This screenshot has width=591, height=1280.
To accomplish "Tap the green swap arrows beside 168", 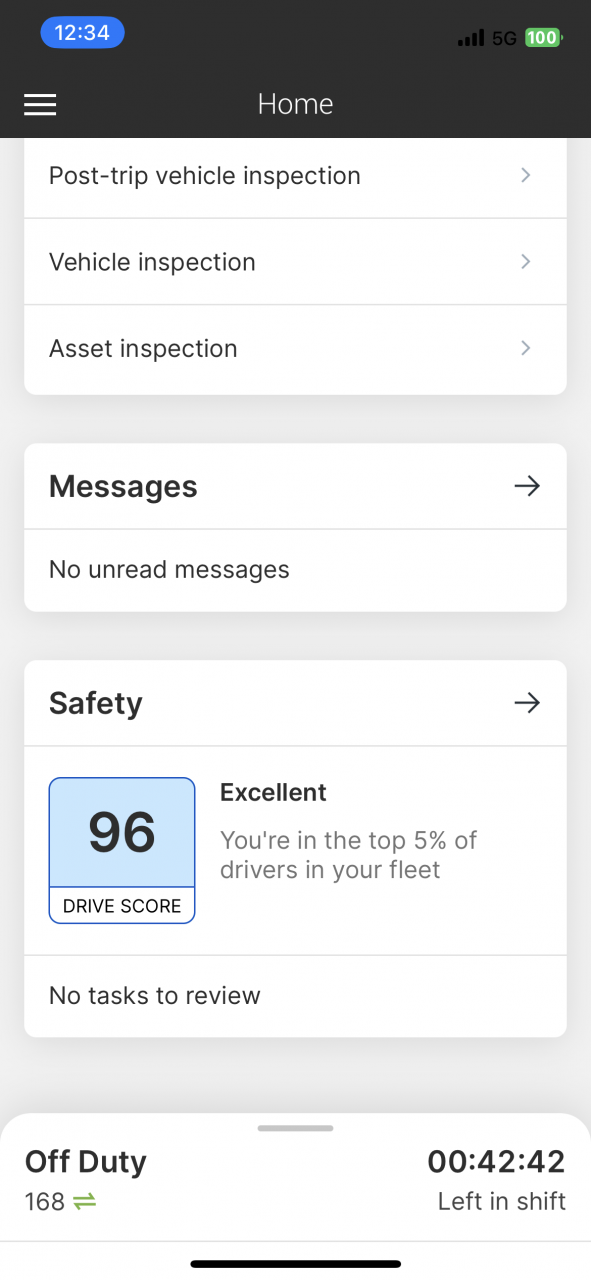I will pyautogui.click(x=84, y=1201).
